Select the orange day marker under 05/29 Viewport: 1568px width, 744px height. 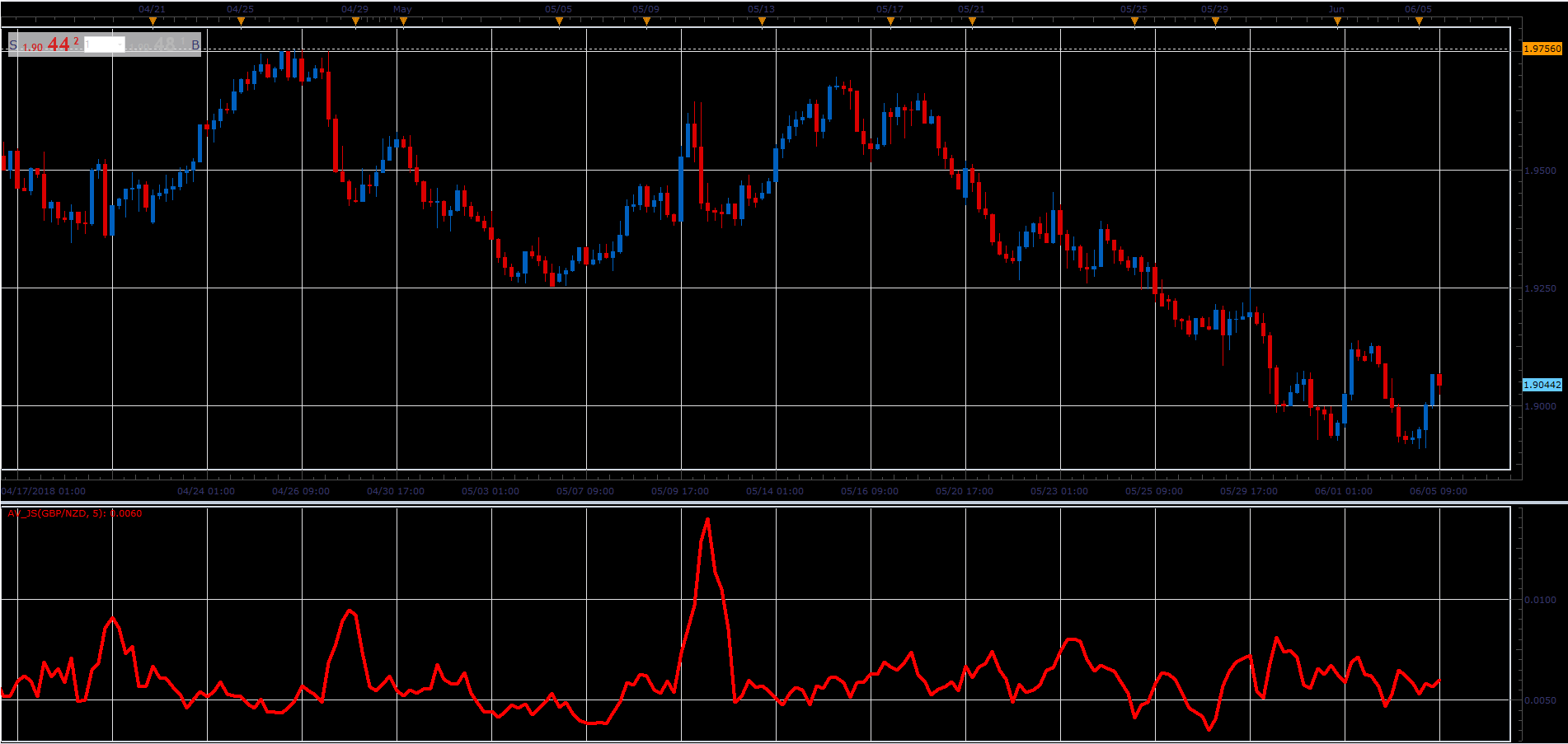click(x=1215, y=22)
